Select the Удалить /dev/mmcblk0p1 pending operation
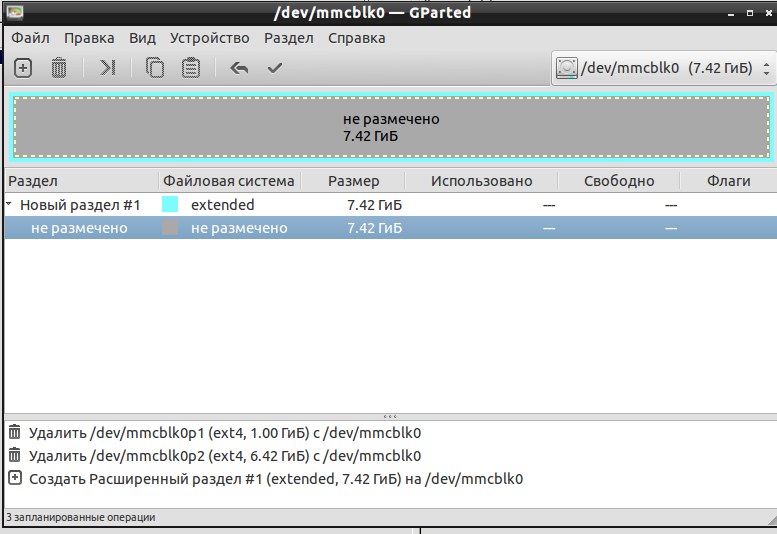Screen dimensions: 777x534 pyautogui.click(x=225, y=433)
